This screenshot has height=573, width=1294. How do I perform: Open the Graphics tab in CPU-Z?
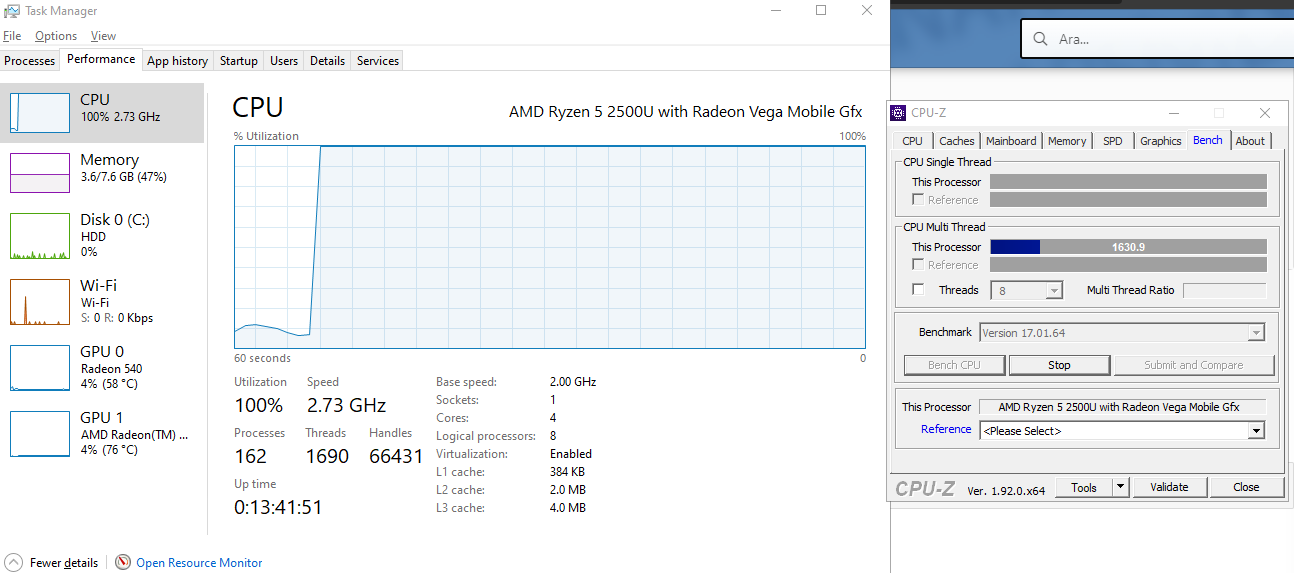1161,141
